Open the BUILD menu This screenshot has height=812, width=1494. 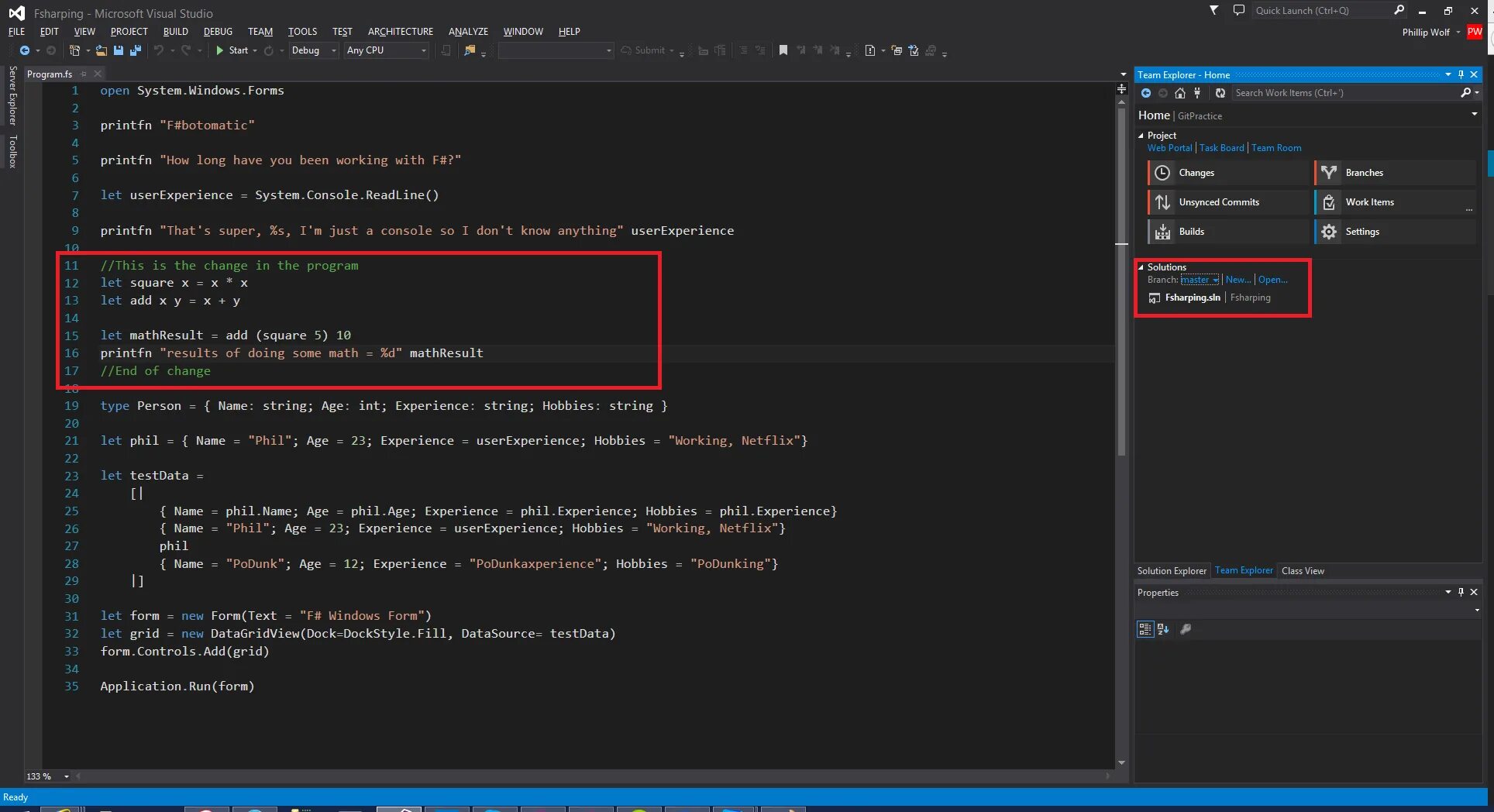coord(175,32)
